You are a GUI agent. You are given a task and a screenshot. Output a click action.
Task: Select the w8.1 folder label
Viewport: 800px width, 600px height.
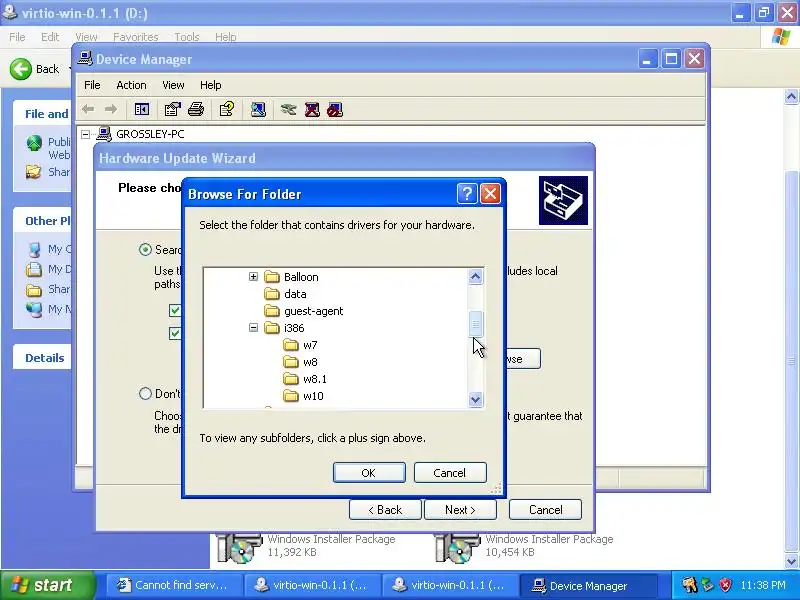pyautogui.click(x=315, y=379)
